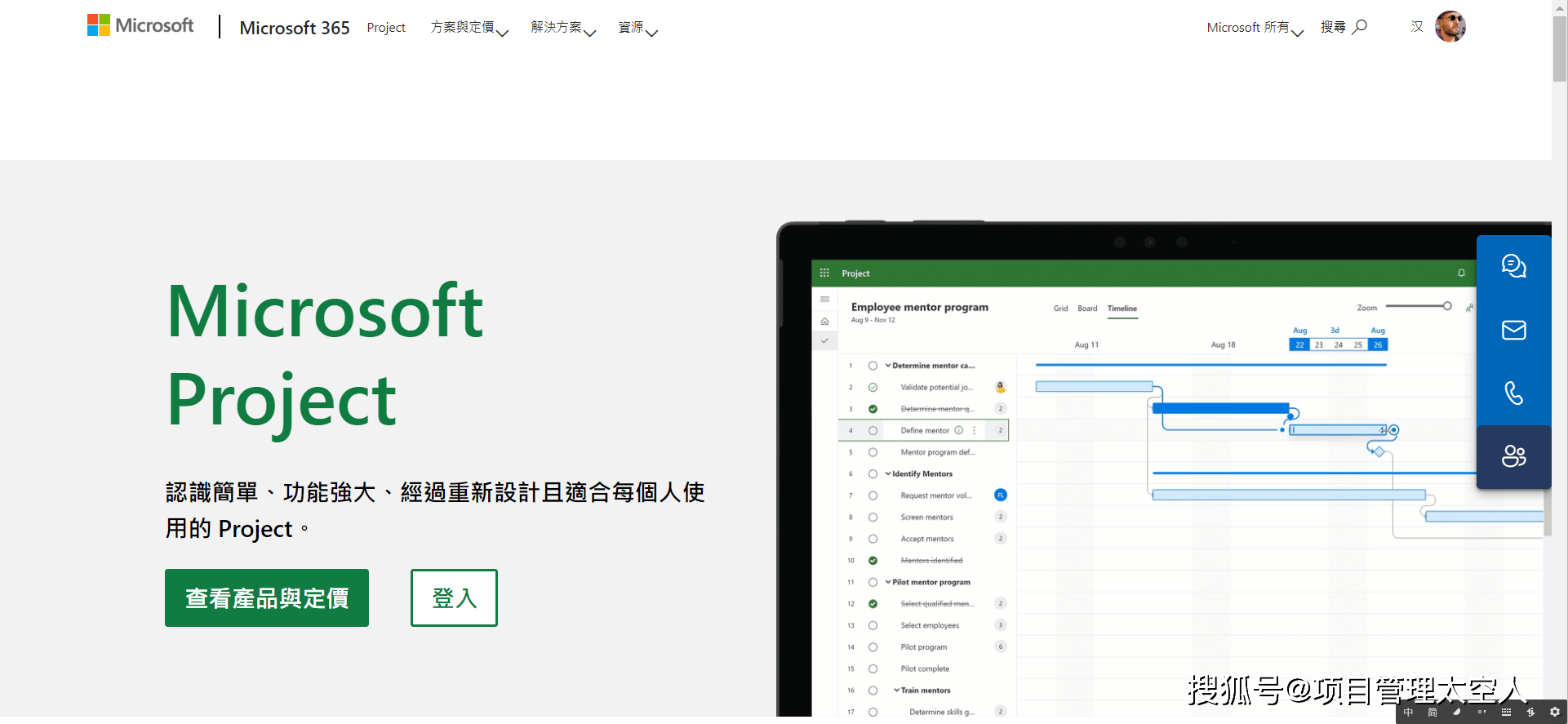This screenshot has height=724, width=1568.
Task: Collapse Identify Mentors task group
Action: point(888,473)
